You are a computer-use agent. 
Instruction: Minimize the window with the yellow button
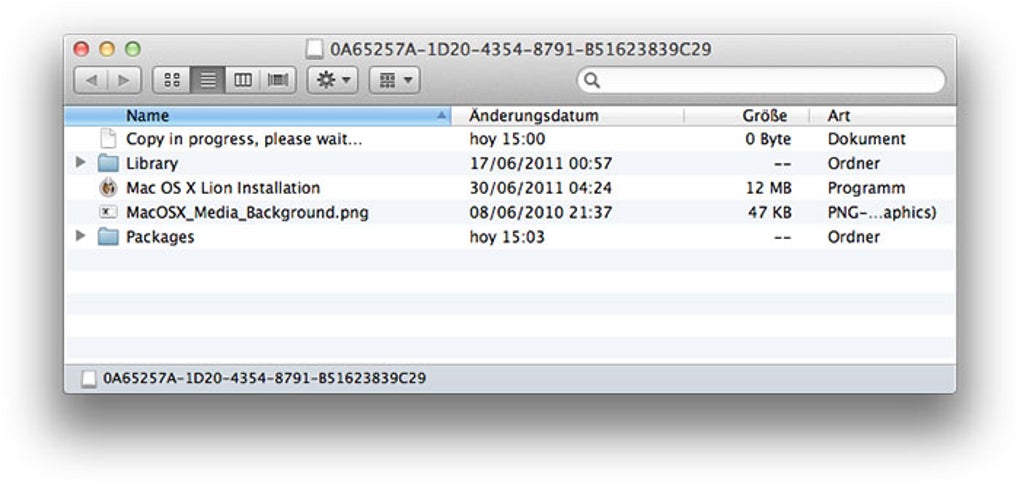107,49
